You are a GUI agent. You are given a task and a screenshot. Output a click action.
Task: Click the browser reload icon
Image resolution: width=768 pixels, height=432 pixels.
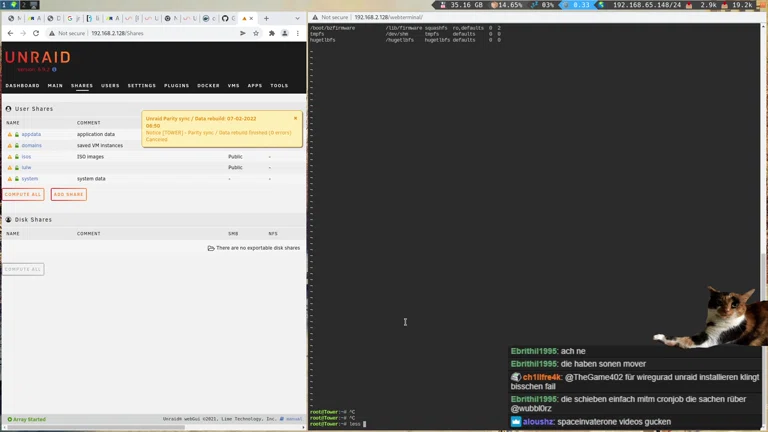36,33
